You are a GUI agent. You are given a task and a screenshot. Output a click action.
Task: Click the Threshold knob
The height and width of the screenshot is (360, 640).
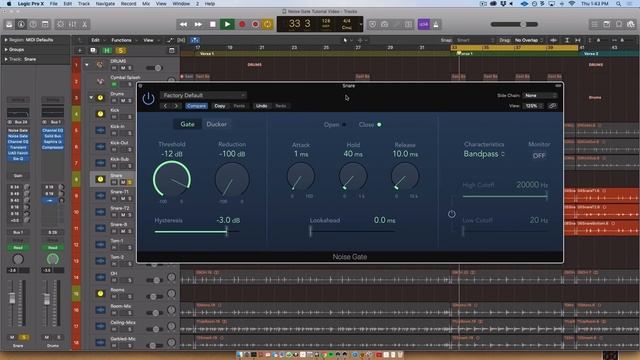tap(172, 179)
